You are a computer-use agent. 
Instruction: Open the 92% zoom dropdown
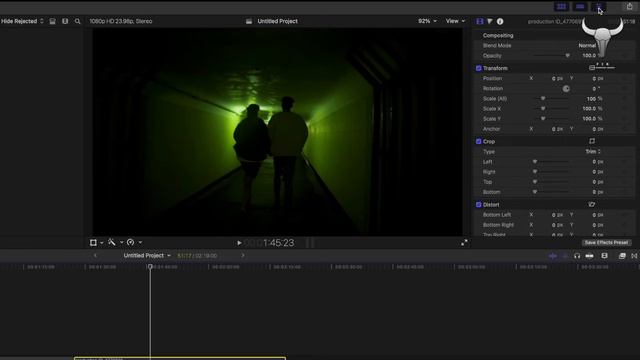pyautogui.click(x=427, y=21)
